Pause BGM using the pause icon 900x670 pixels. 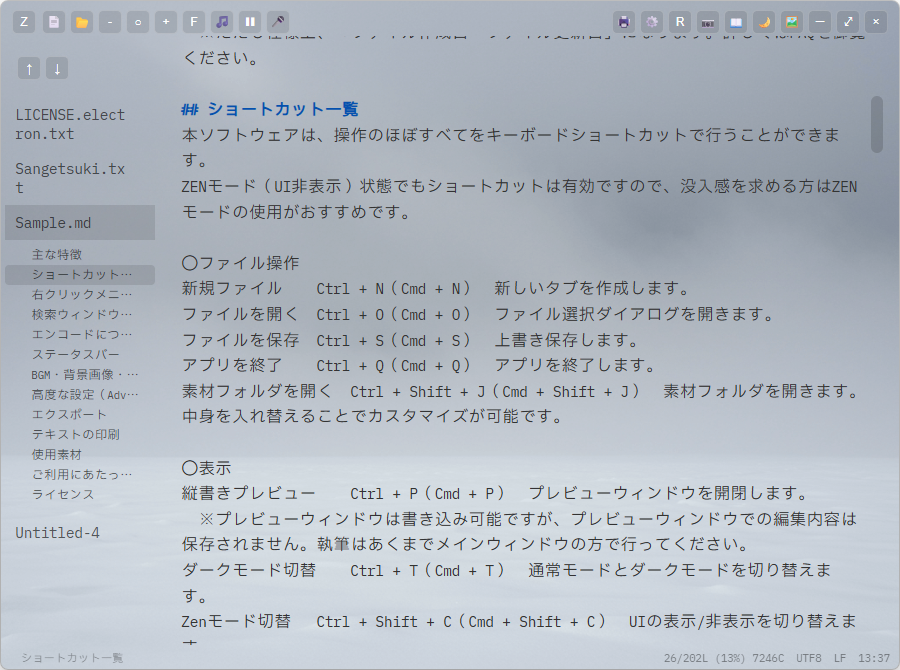click(250, 21)
